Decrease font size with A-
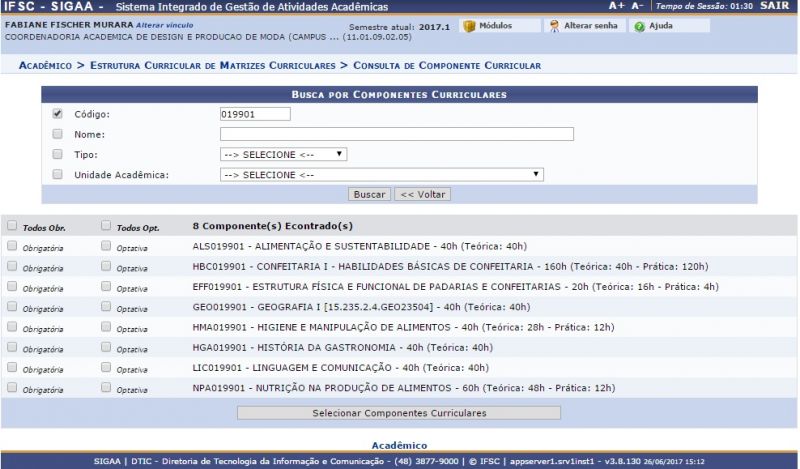800x469 pixels. click(x=637, y=6)
